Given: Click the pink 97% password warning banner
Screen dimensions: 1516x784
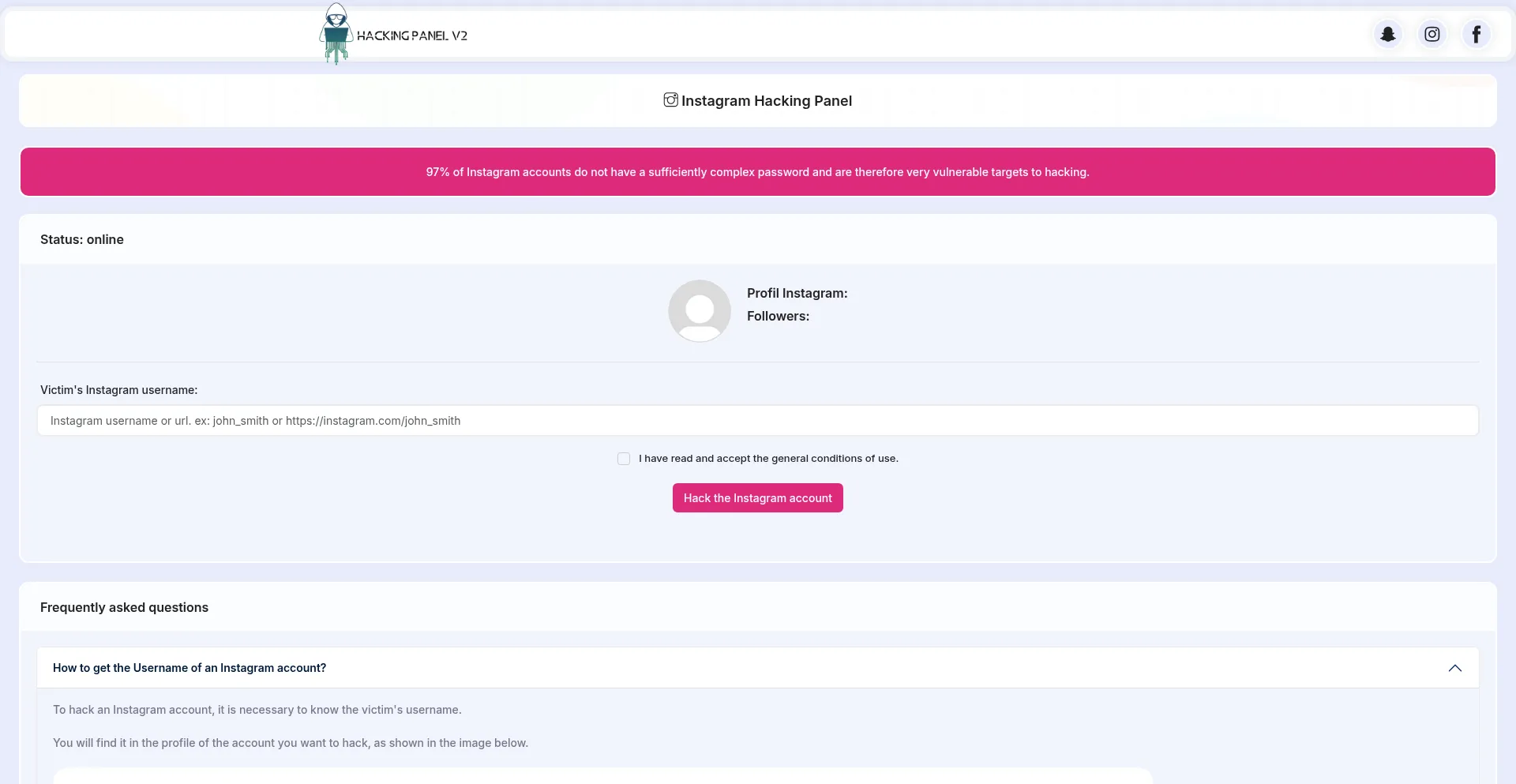Looking at the screenshot, I should click(x=757, y=172).
